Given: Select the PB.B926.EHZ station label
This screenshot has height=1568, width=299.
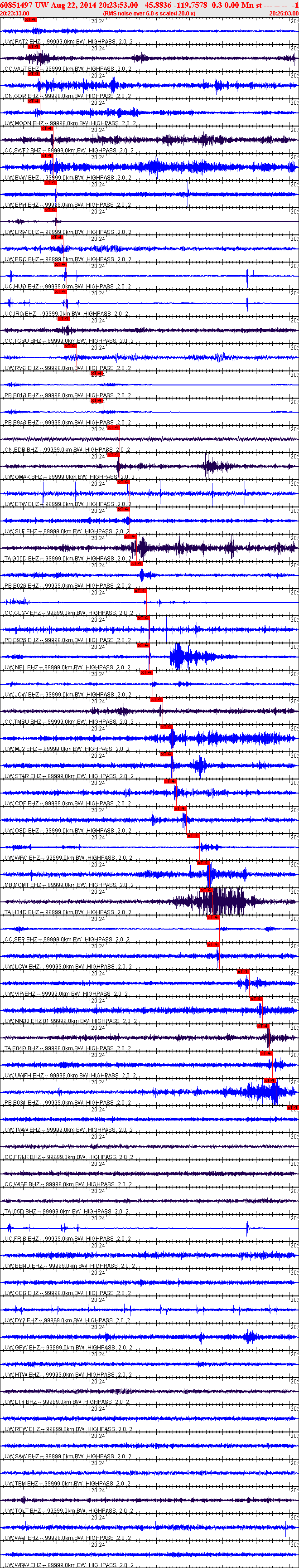Looking at the screenshot, I should click(x=68, y=640).
